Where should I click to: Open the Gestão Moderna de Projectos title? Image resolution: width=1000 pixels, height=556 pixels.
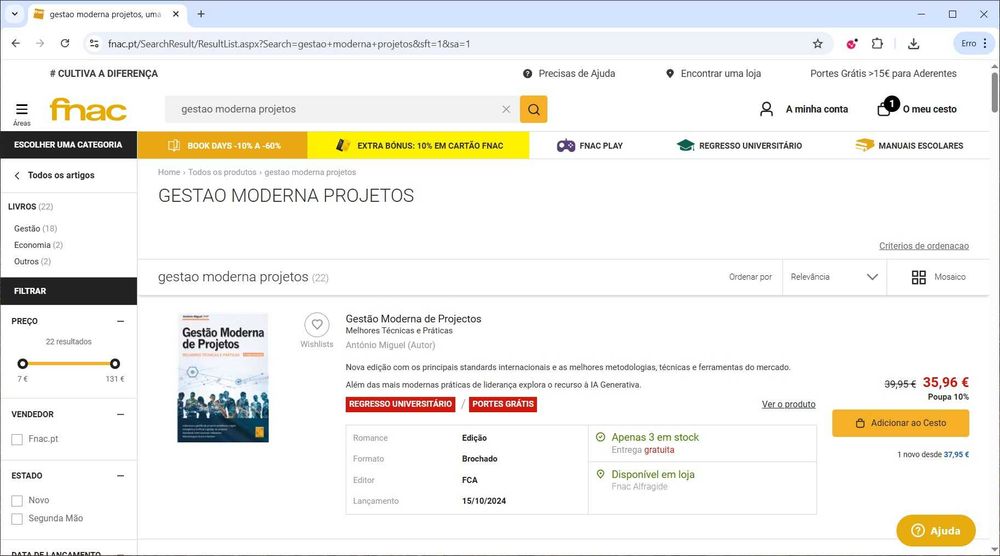413,319
